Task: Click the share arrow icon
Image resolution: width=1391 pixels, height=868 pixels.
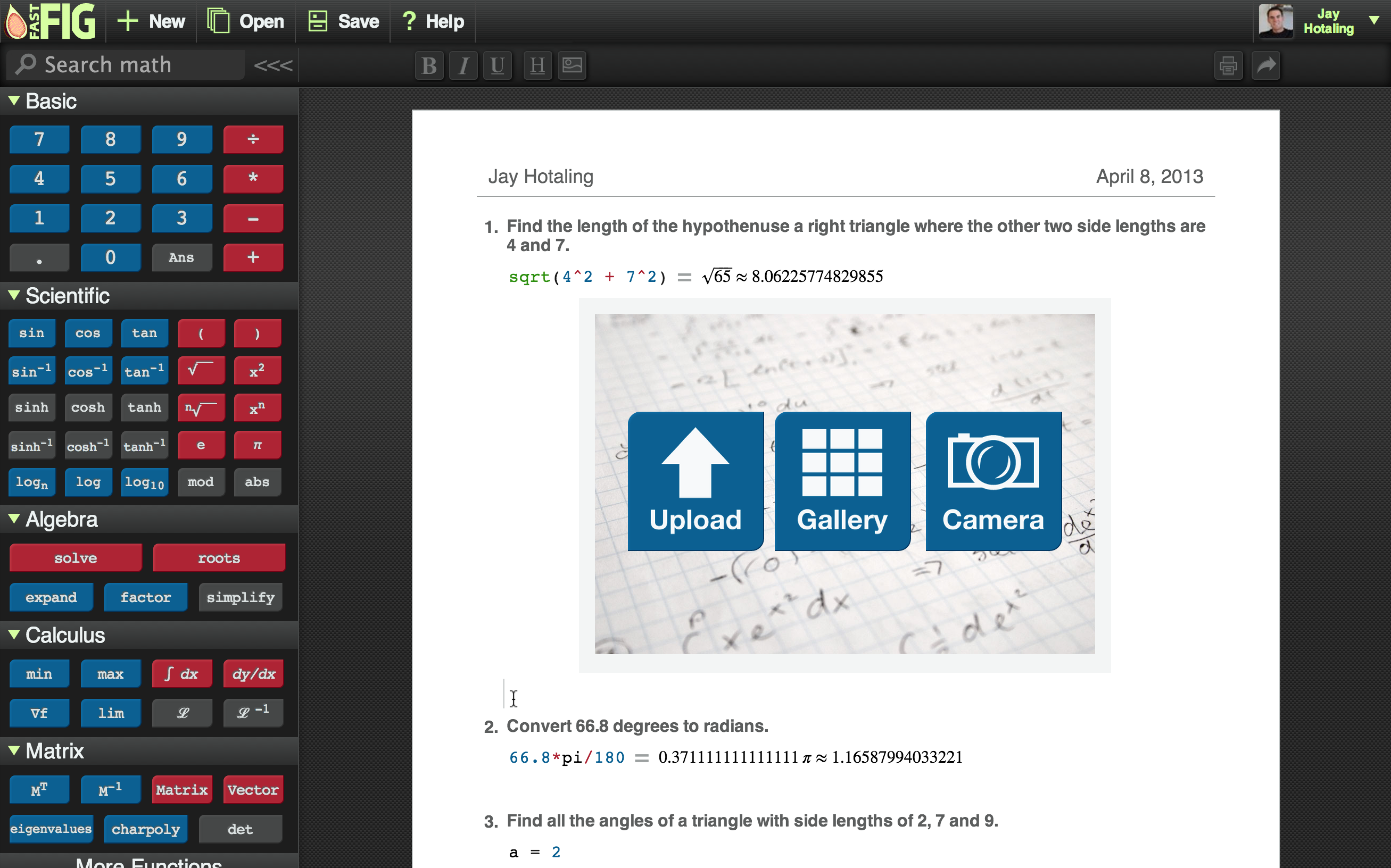Action: point(1266,66)
